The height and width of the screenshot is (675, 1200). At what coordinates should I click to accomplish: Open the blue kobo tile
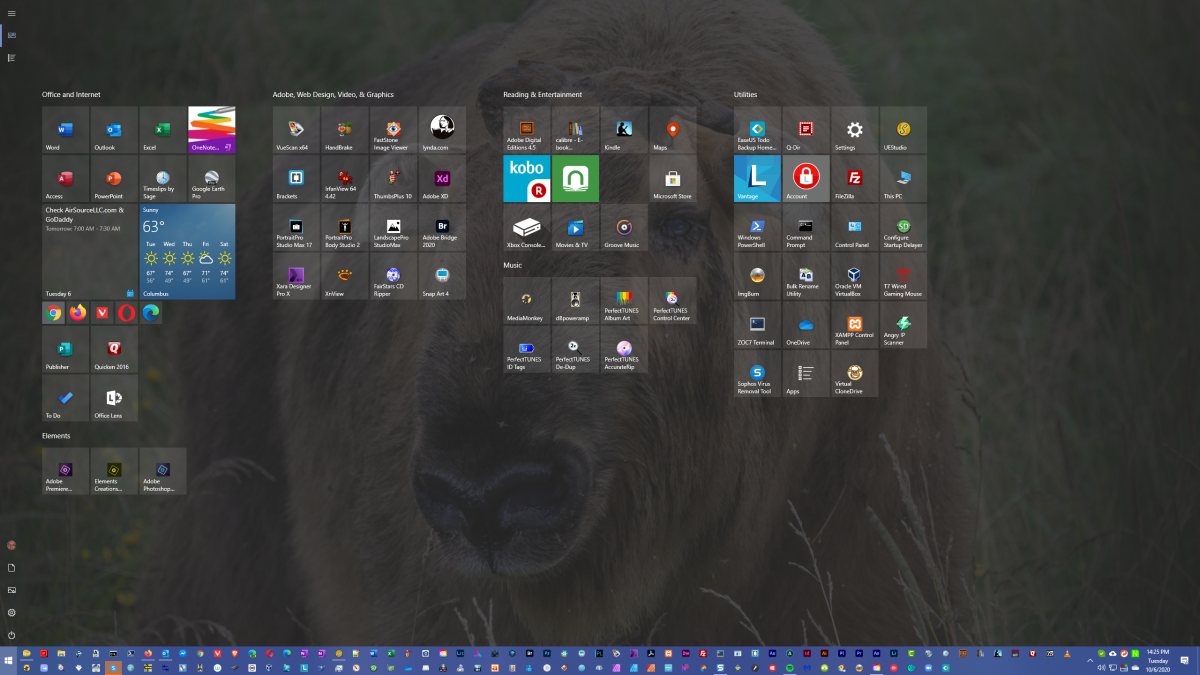tap(527, 179)
